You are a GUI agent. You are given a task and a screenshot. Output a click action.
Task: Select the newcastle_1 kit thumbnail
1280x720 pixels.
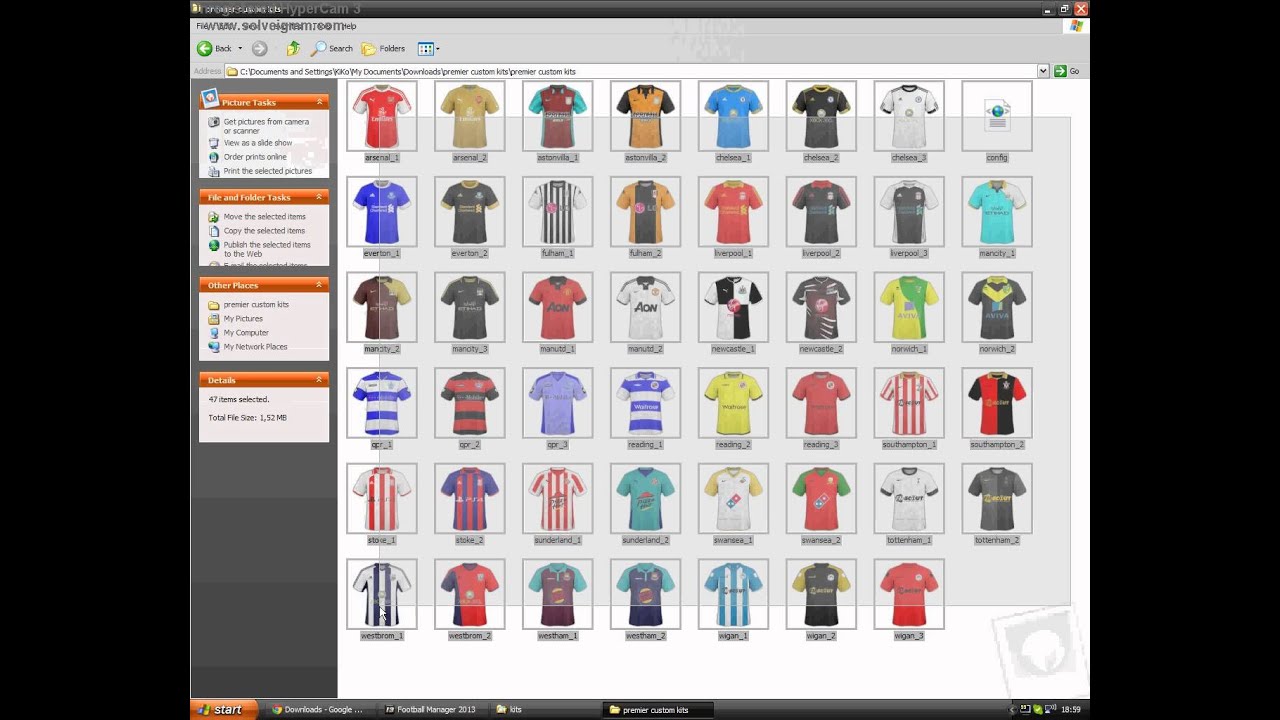tap(733, 308)
